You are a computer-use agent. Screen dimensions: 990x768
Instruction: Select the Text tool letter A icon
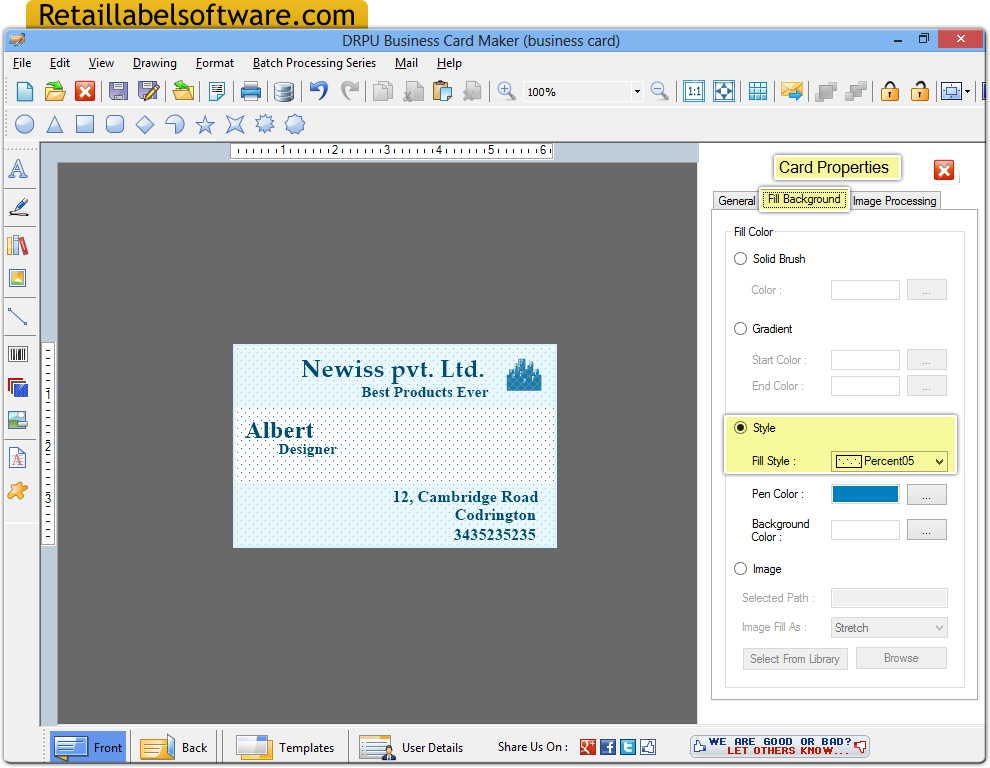18,169
